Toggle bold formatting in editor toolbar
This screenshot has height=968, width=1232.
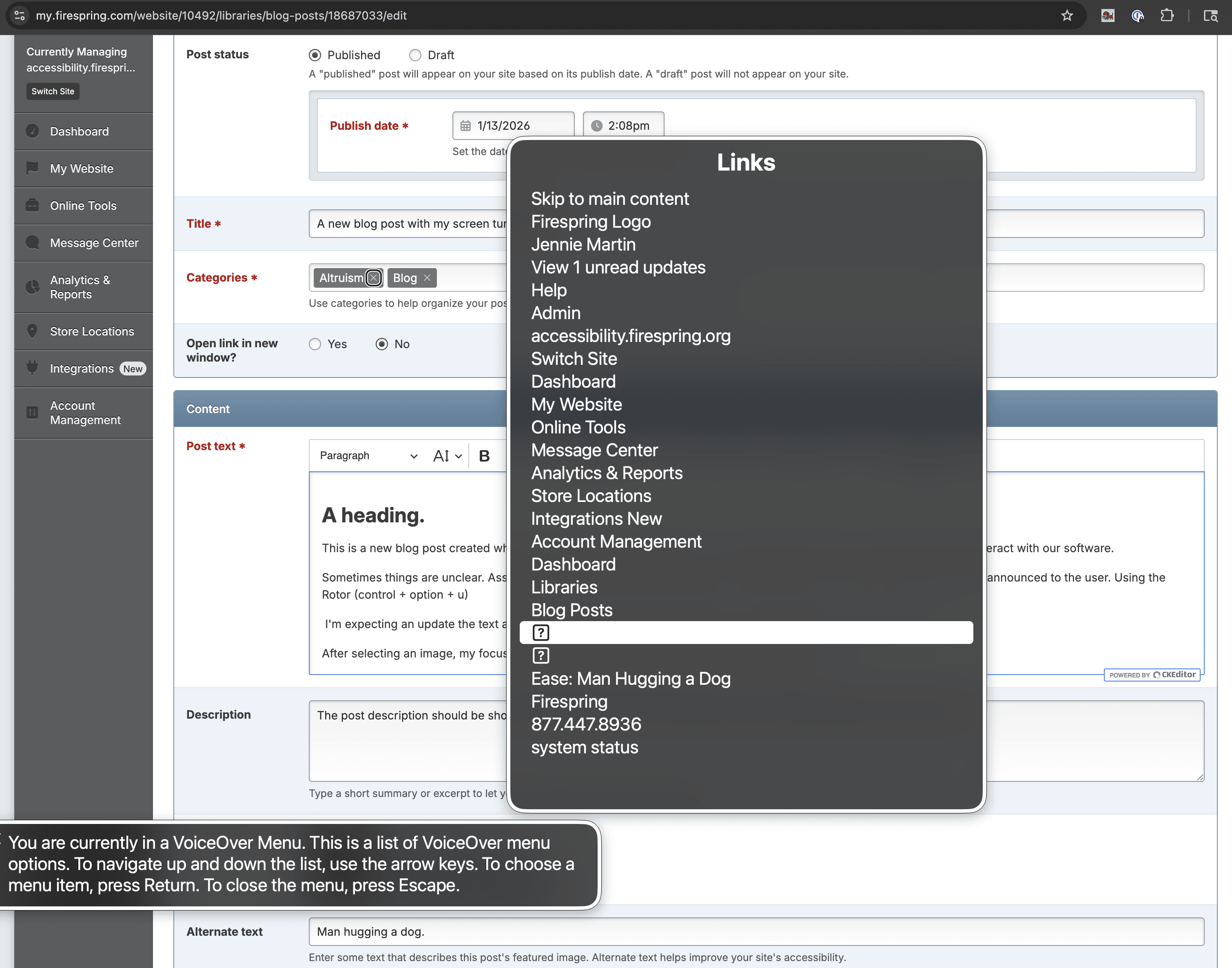pyautogui.click(x=484, y=456)
